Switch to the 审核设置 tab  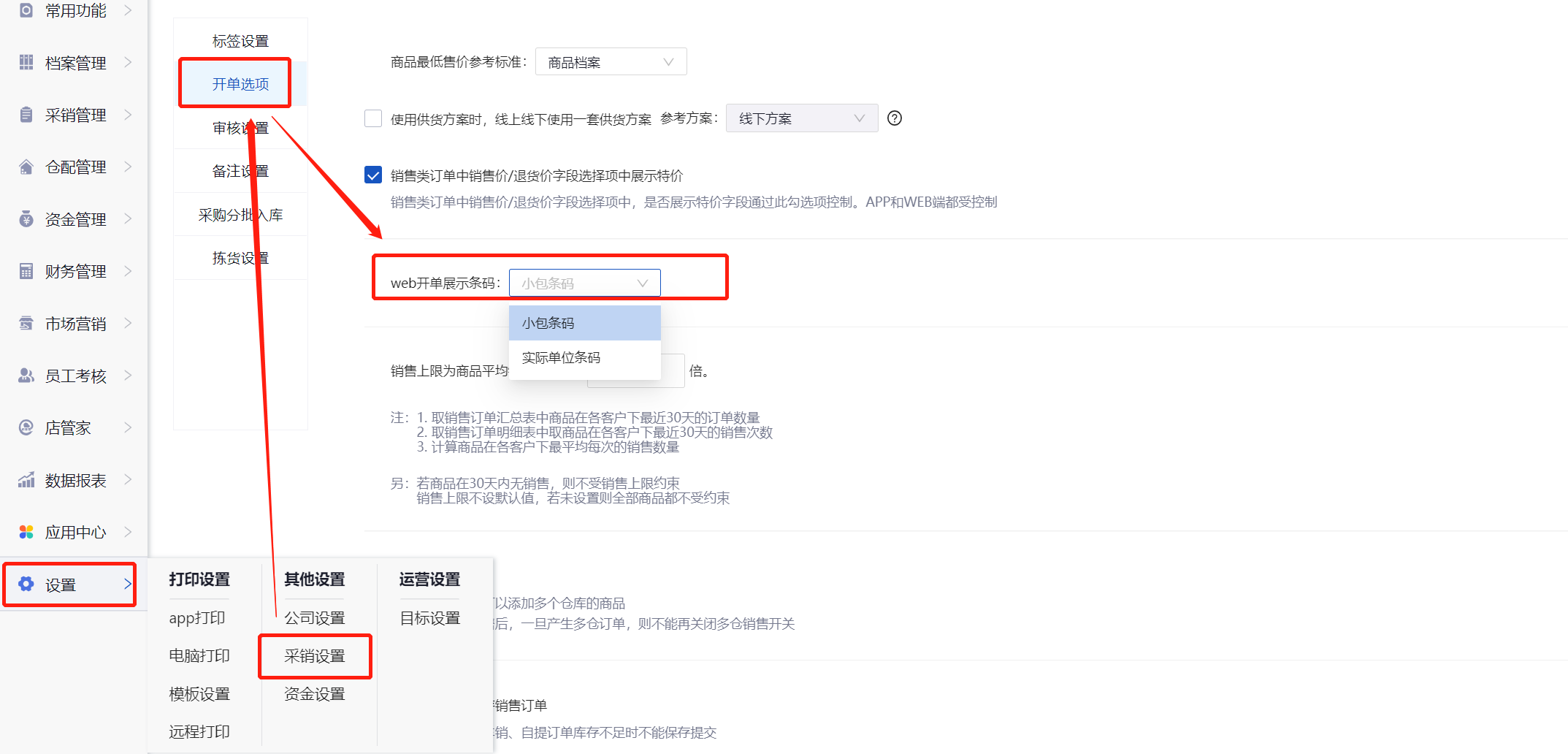tap(240, 128)
